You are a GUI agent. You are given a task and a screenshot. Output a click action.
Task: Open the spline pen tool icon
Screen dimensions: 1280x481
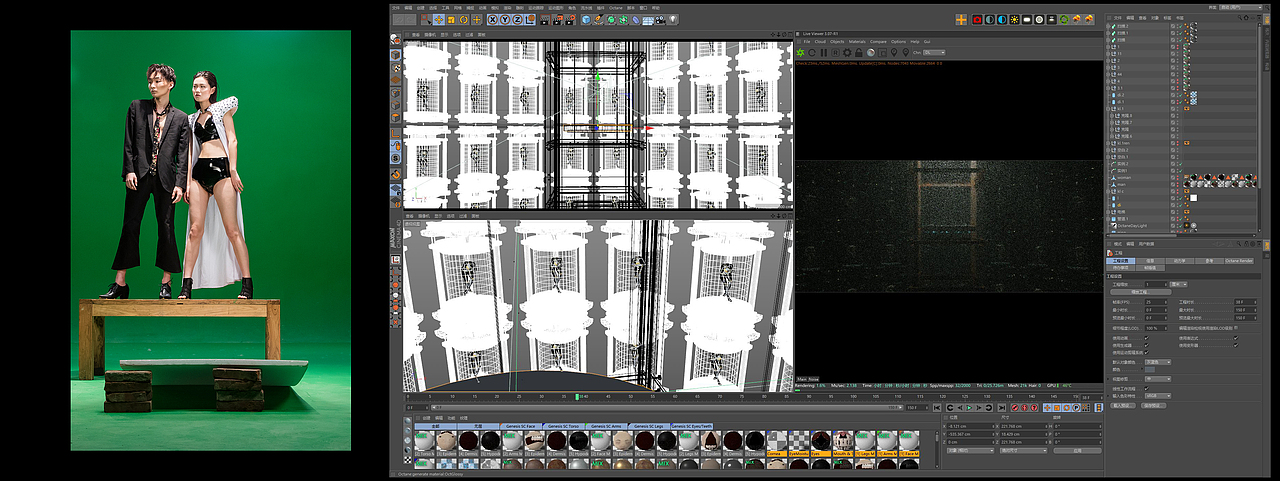(598, 19)
